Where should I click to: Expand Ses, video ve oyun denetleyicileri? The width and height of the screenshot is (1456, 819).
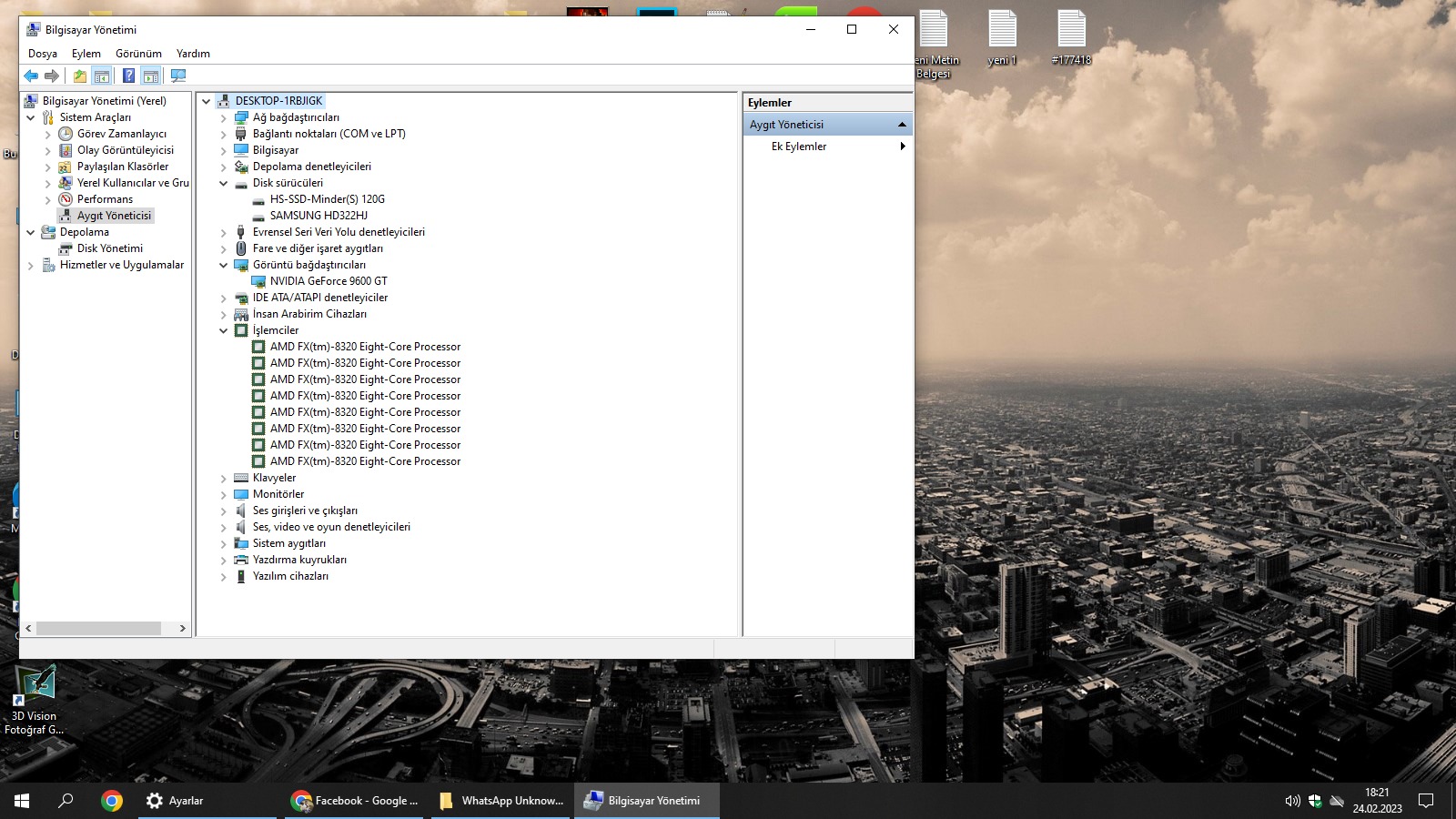pyautogui.click(x=224, y=527)
